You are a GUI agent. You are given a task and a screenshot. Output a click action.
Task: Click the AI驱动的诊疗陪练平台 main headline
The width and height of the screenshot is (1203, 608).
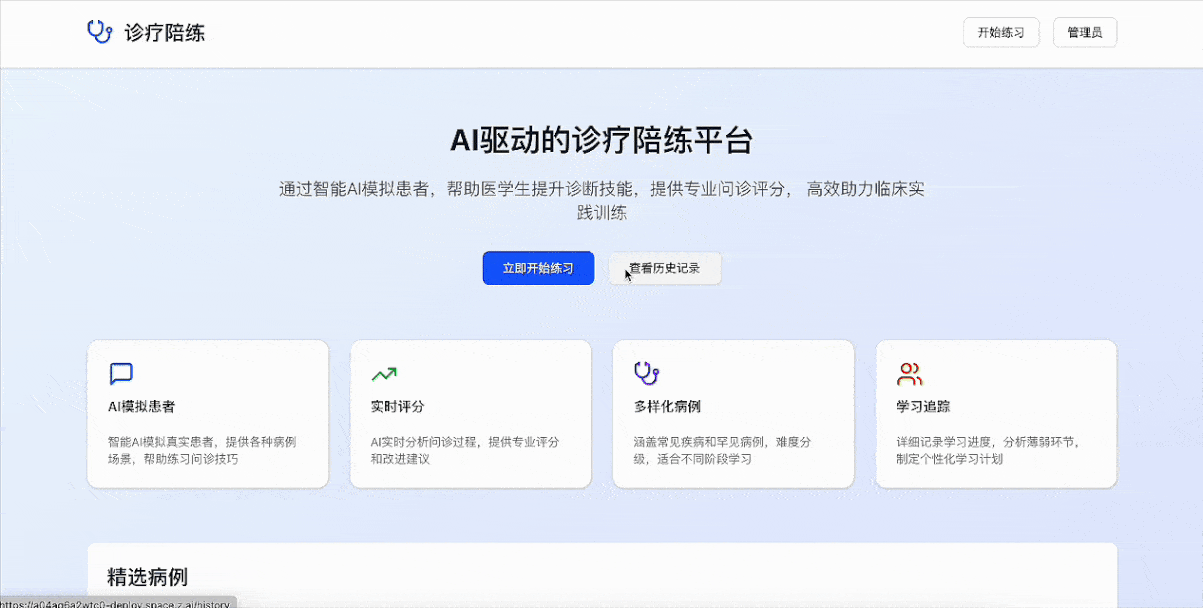pyautogui.click(x=601, y=140)
